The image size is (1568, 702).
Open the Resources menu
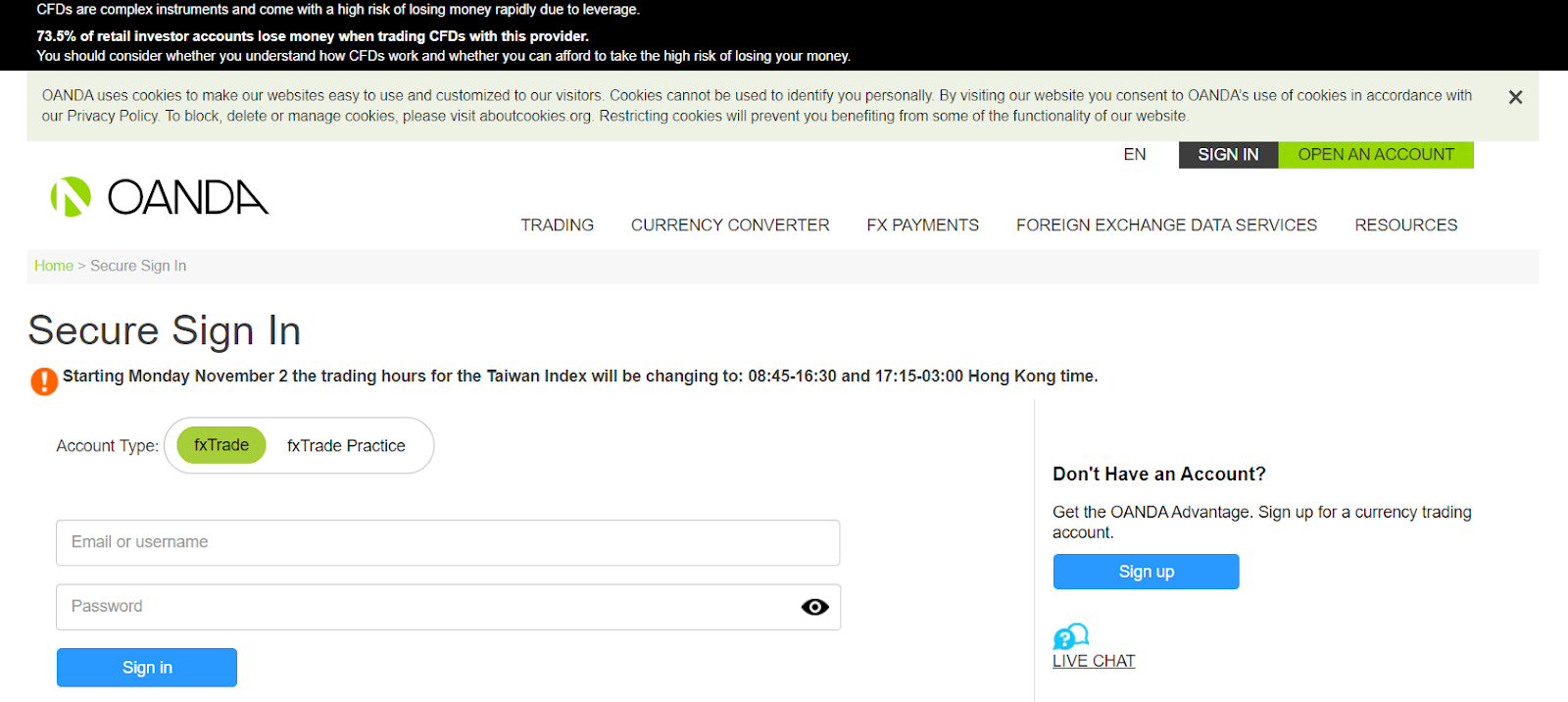[1406, 226]
